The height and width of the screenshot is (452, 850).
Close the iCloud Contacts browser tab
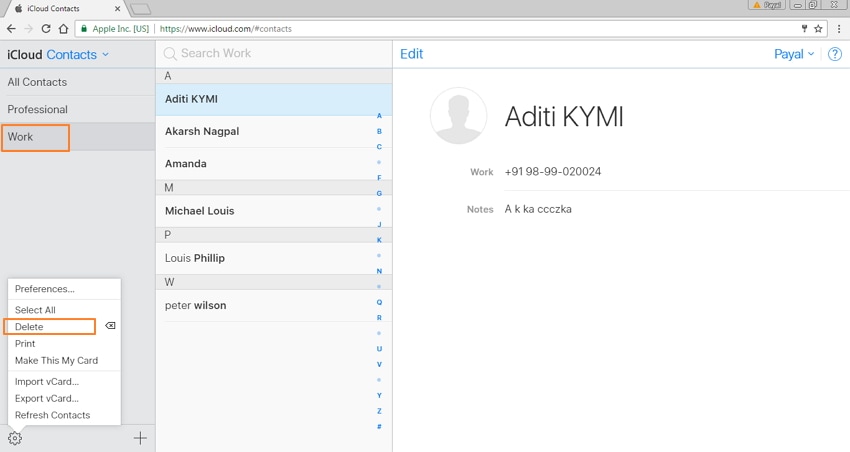click(117, 9)
